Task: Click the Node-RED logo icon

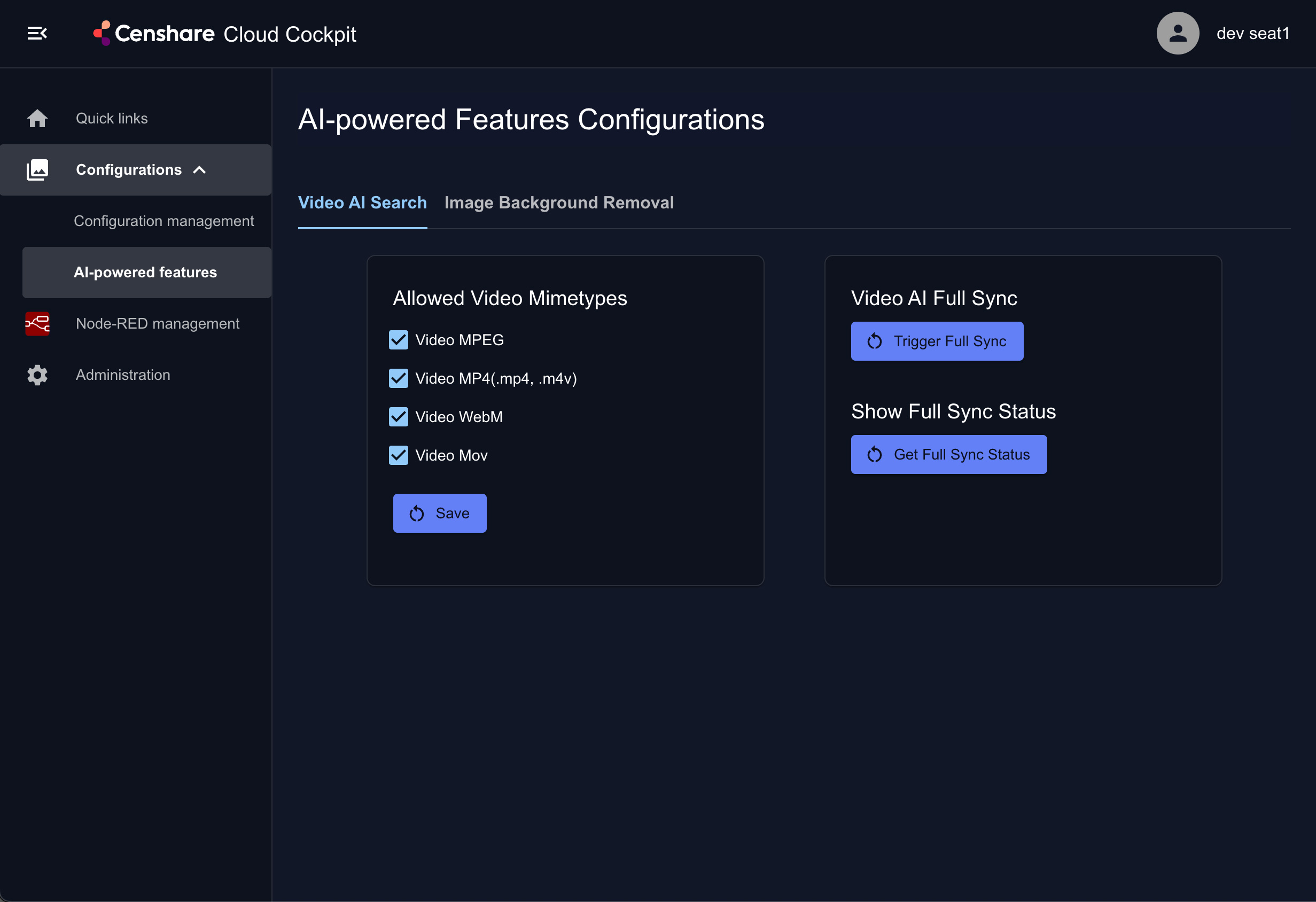Action: (37, 324)
